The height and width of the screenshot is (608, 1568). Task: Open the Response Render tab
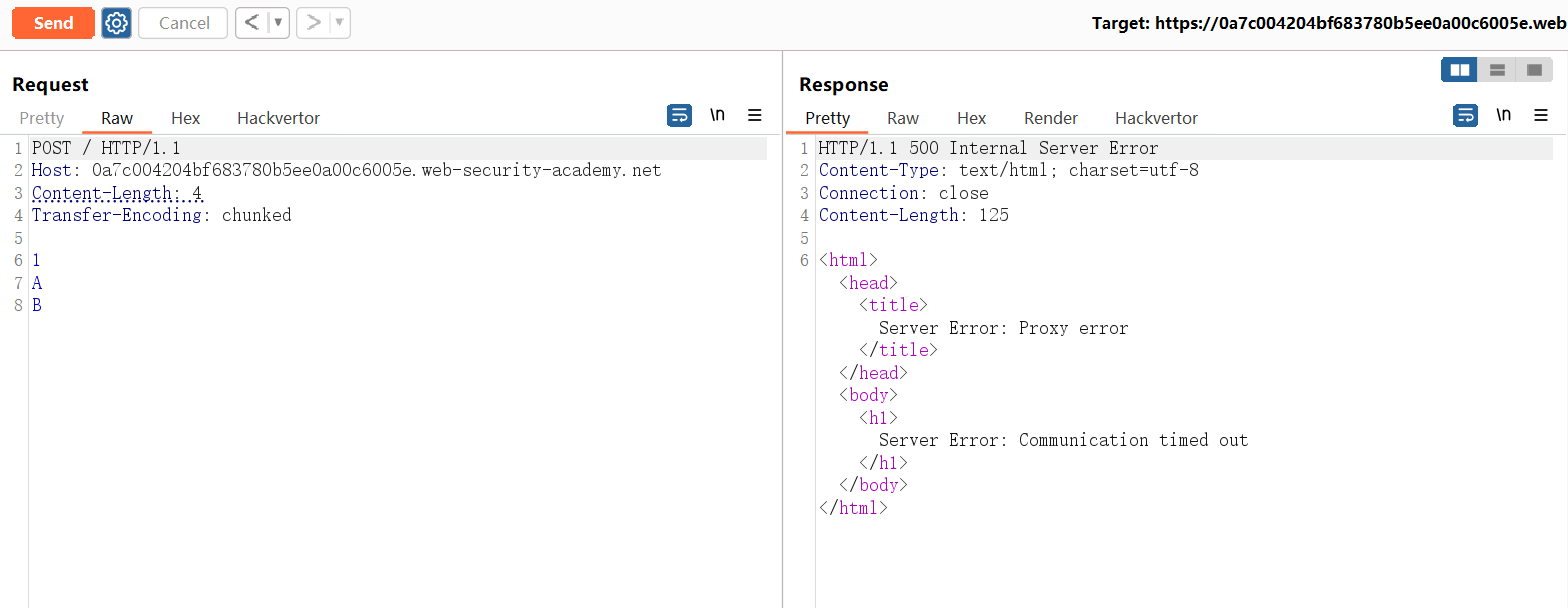(x=1050, y=118)
